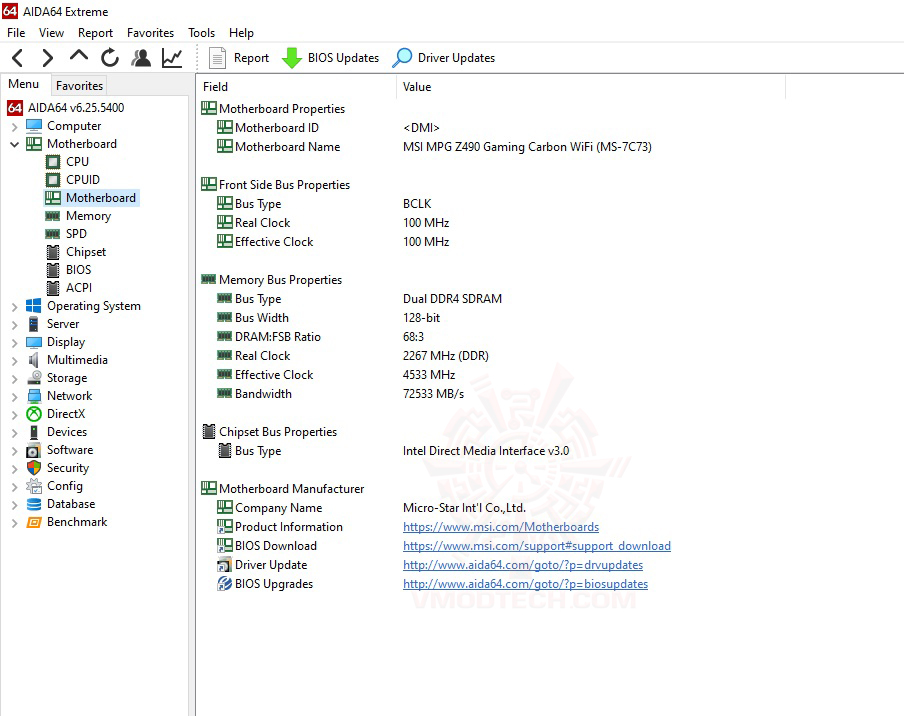
Task: Open Driver Updates from the toolbar
Action: click(x=443, y=58)
